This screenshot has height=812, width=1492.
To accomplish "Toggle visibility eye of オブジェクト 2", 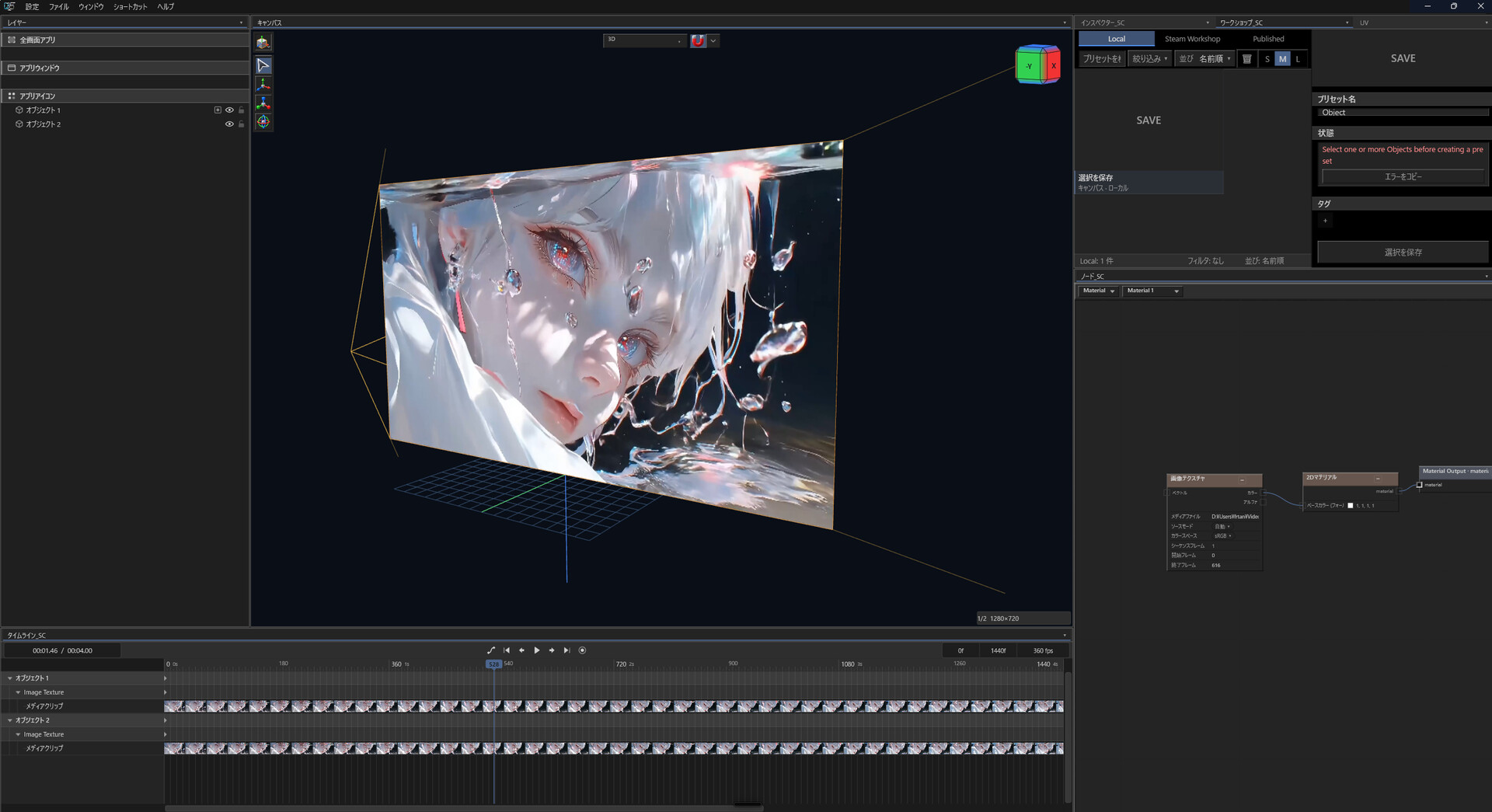I will click(229, 124).
